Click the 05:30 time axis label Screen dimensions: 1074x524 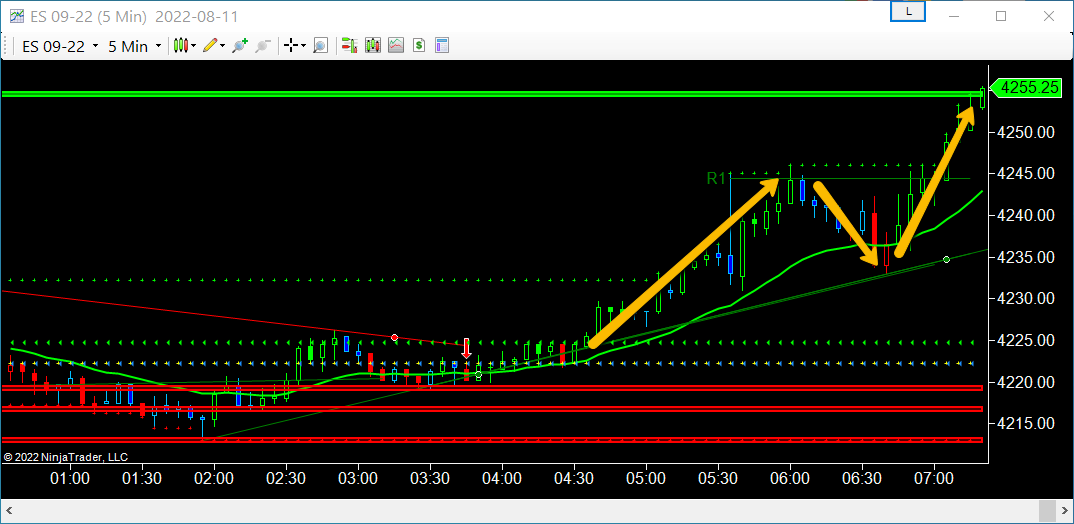coord(719,477)
